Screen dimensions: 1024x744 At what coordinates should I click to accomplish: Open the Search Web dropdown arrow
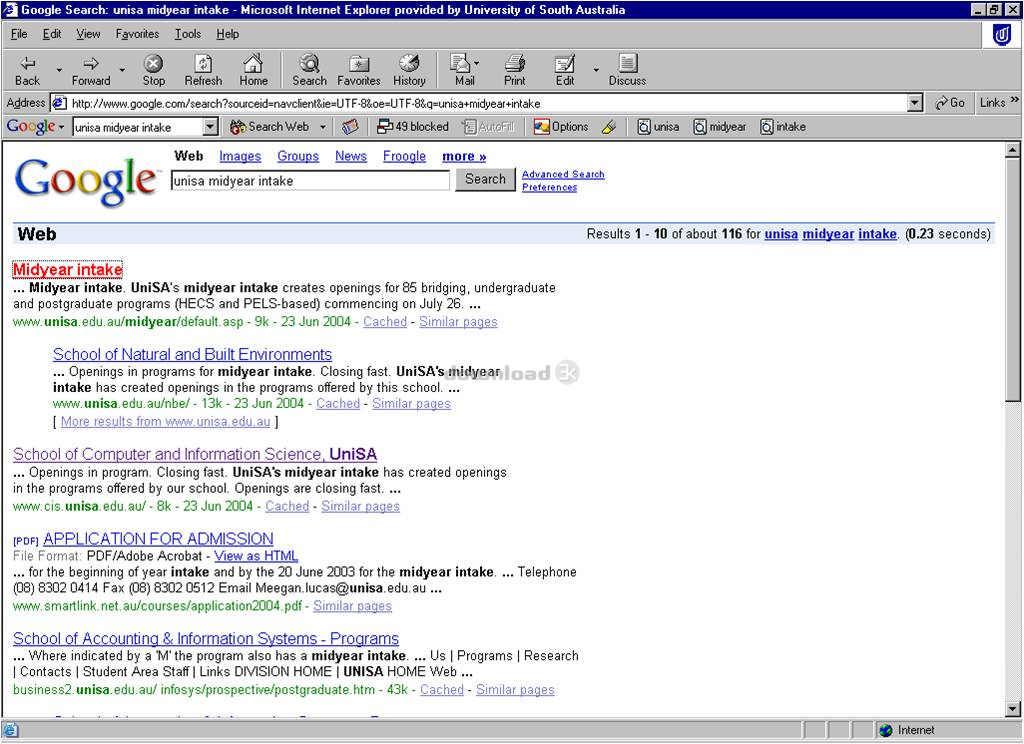322,127
